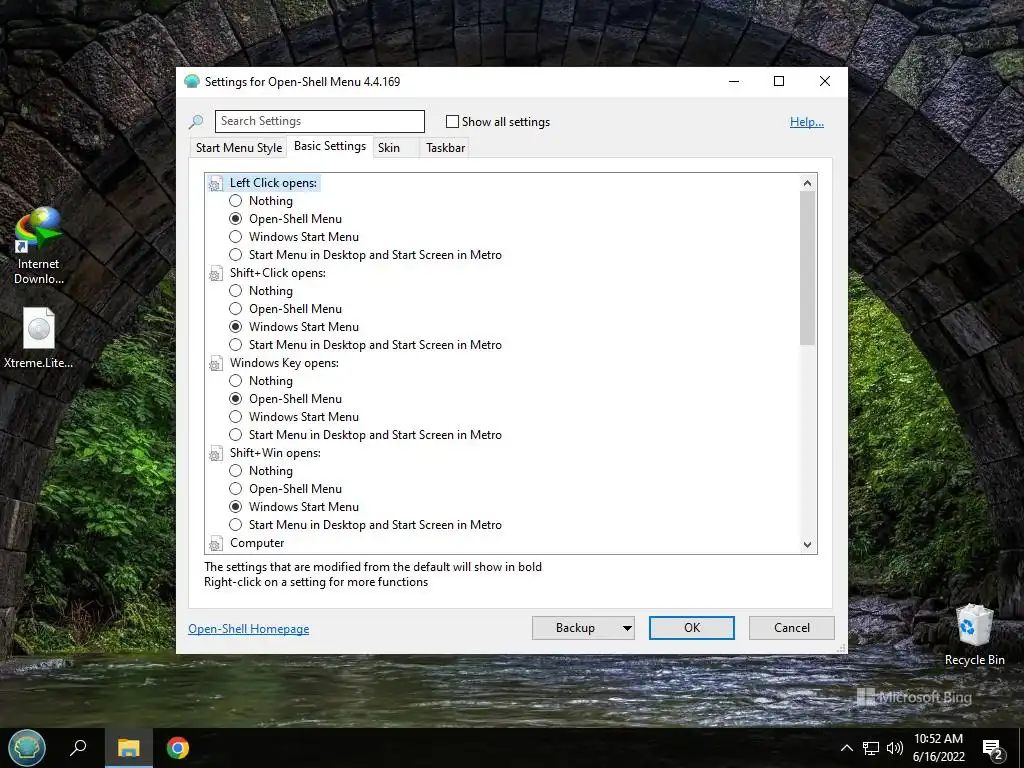
Task: Click the settings list scroll down arrow
Action: tap(807, 545)
